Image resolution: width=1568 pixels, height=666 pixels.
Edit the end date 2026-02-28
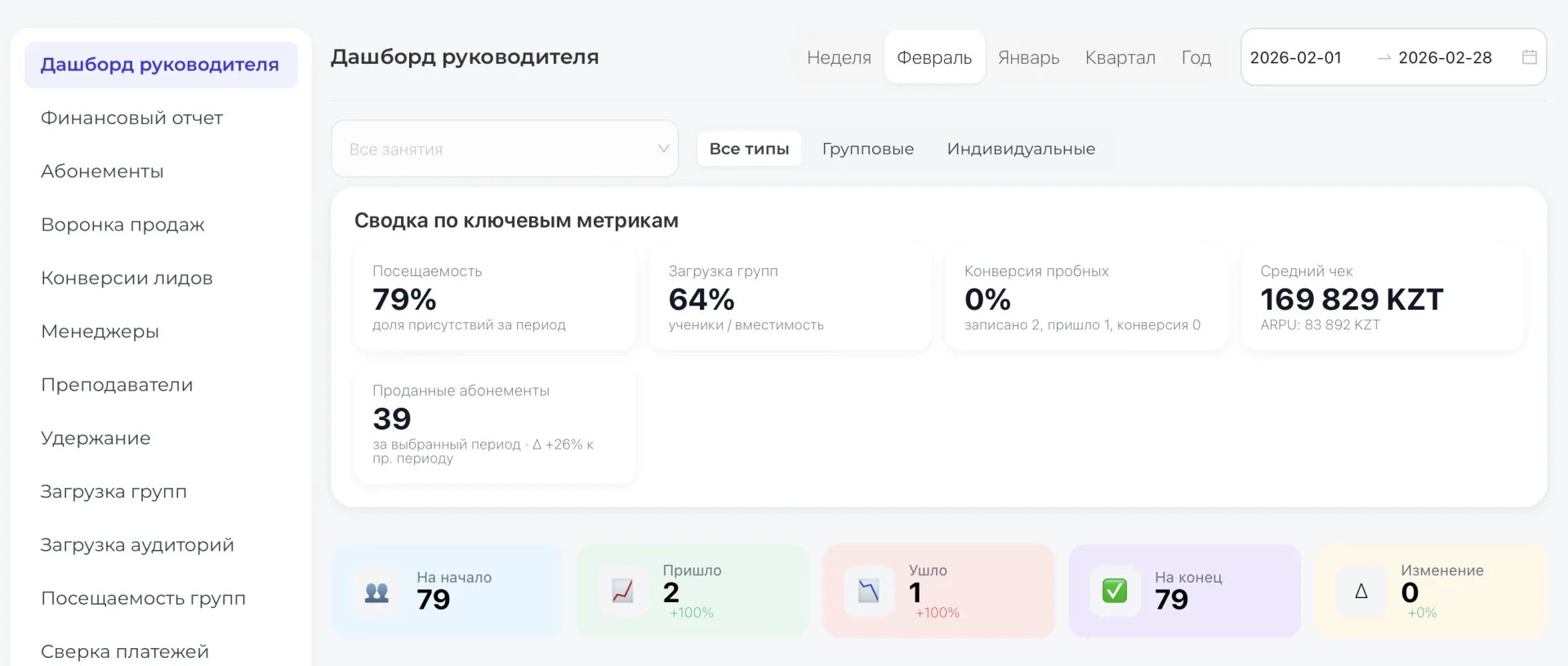tap(1445, 58)
